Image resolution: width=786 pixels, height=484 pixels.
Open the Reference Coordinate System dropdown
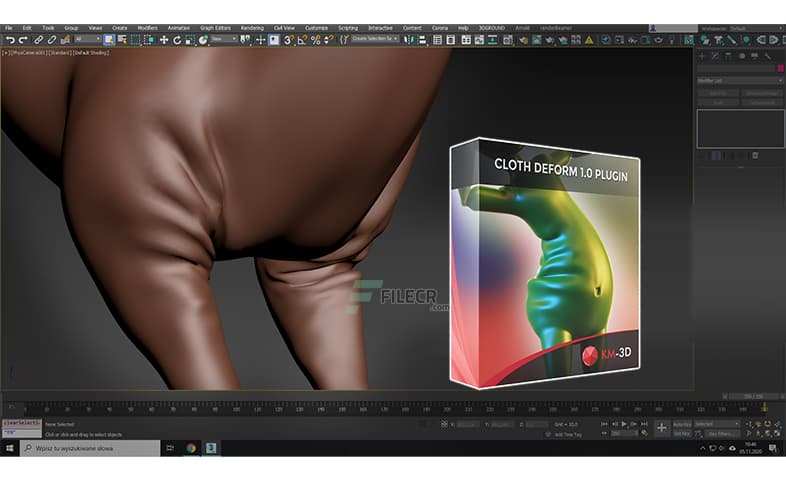point(224,39)
